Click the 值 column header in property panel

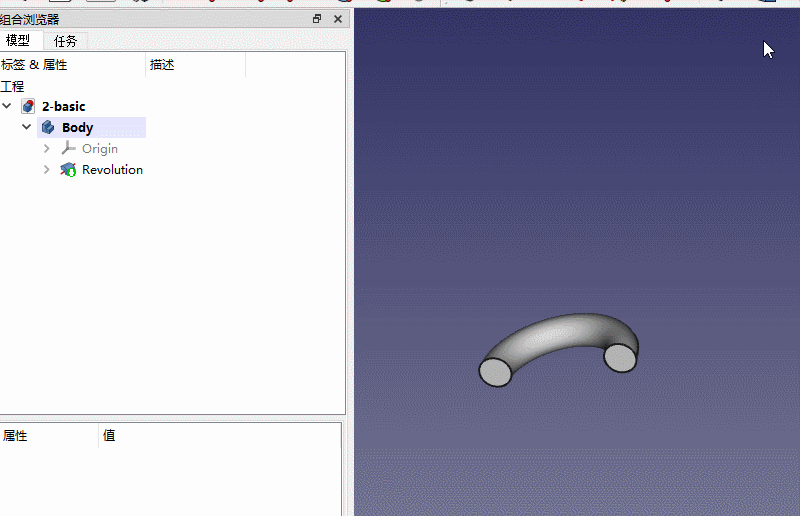tap(109, 436)
